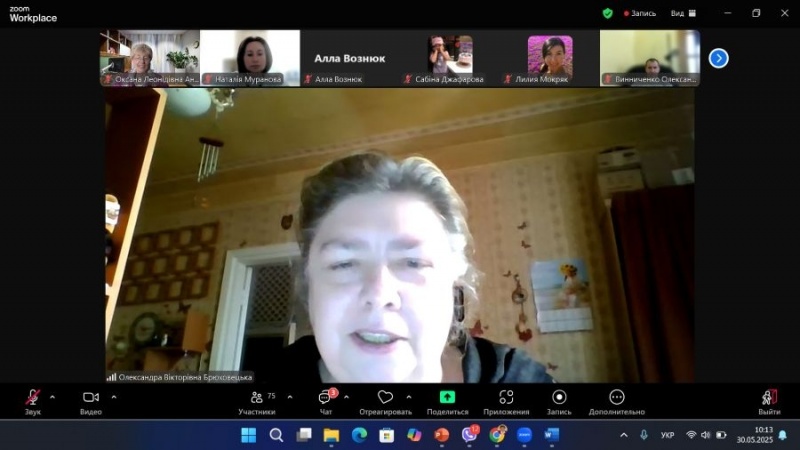Viewport: 800px width, 450px height.
Task: Select Наталія Муранова's video thumbnail
Action: coord(250,57)
